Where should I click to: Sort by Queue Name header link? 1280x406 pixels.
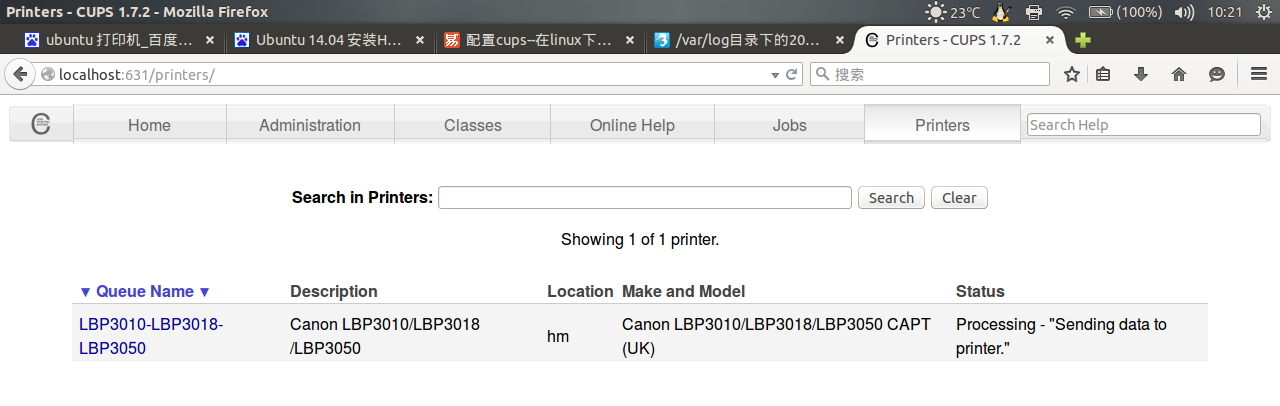[x=145, y=292]
